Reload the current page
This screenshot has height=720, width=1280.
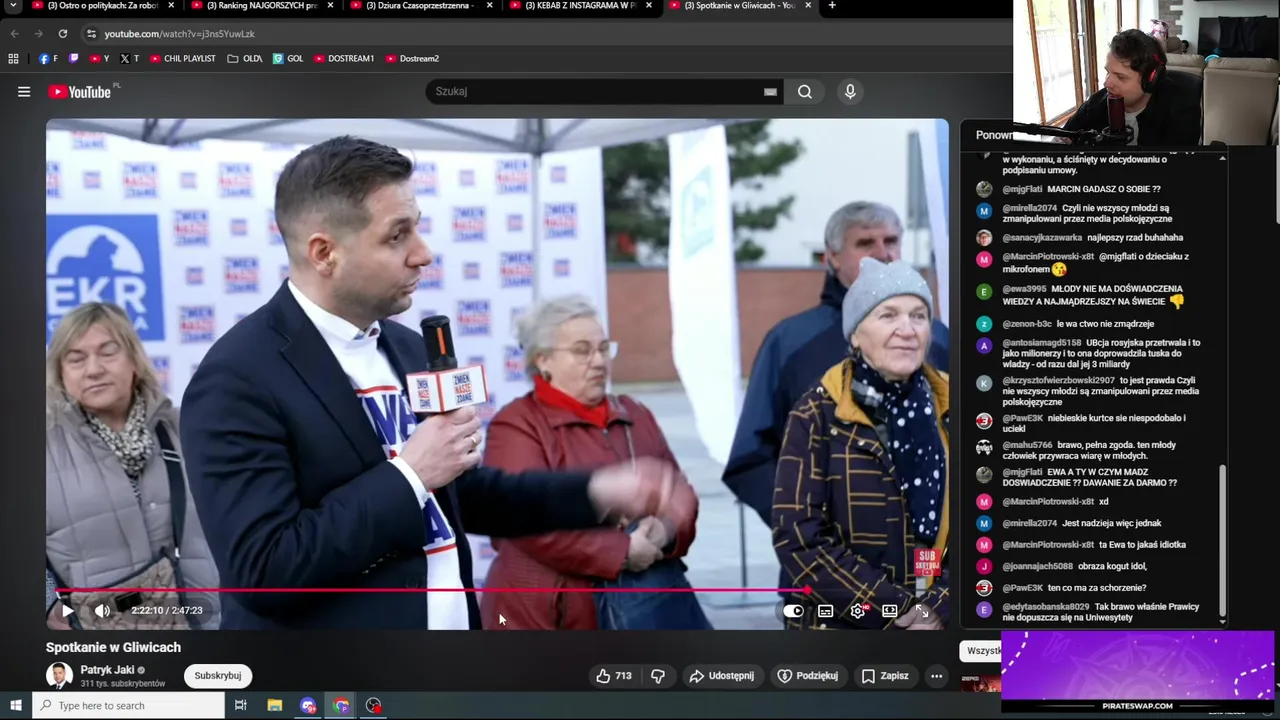[62, 34]
